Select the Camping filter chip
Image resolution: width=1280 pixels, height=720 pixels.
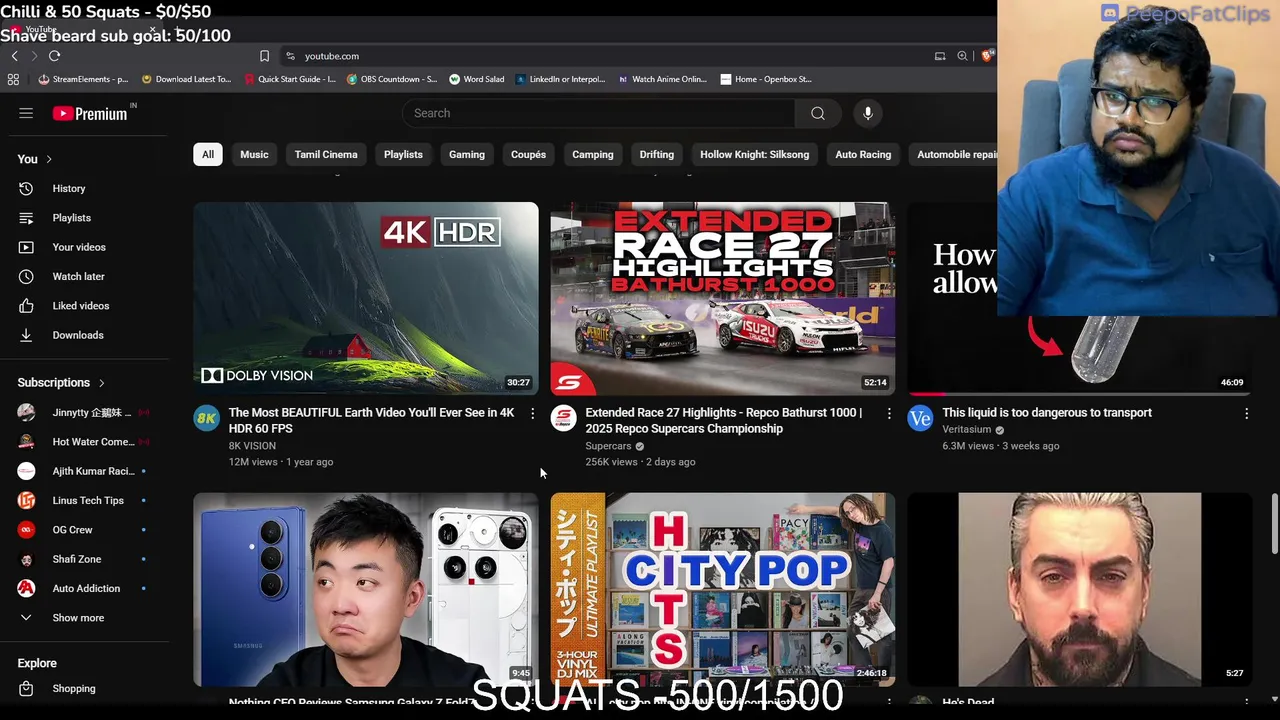593,154
